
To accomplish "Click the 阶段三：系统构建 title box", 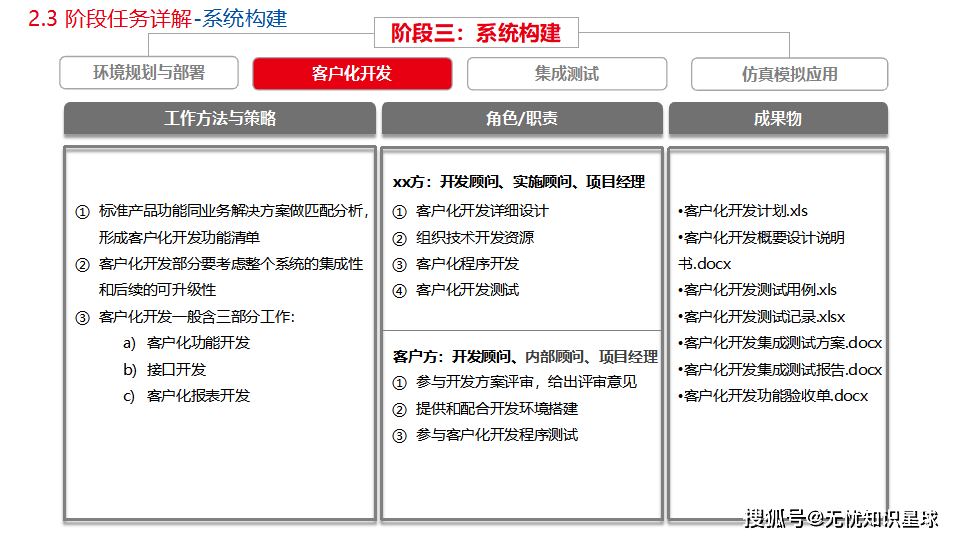I will pos(476,32).
